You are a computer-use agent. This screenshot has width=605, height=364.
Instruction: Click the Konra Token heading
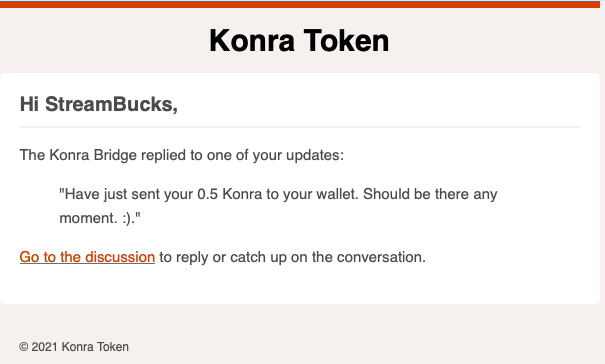[299, 41]
